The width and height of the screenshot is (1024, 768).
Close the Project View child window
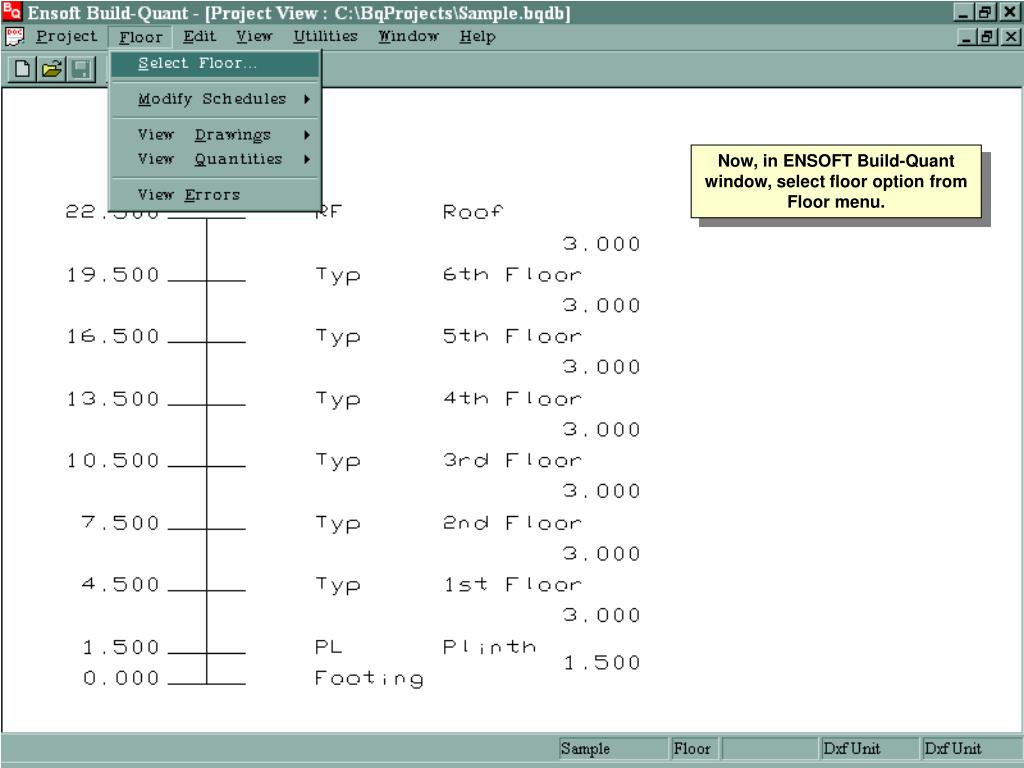(x=1010, y=37)
